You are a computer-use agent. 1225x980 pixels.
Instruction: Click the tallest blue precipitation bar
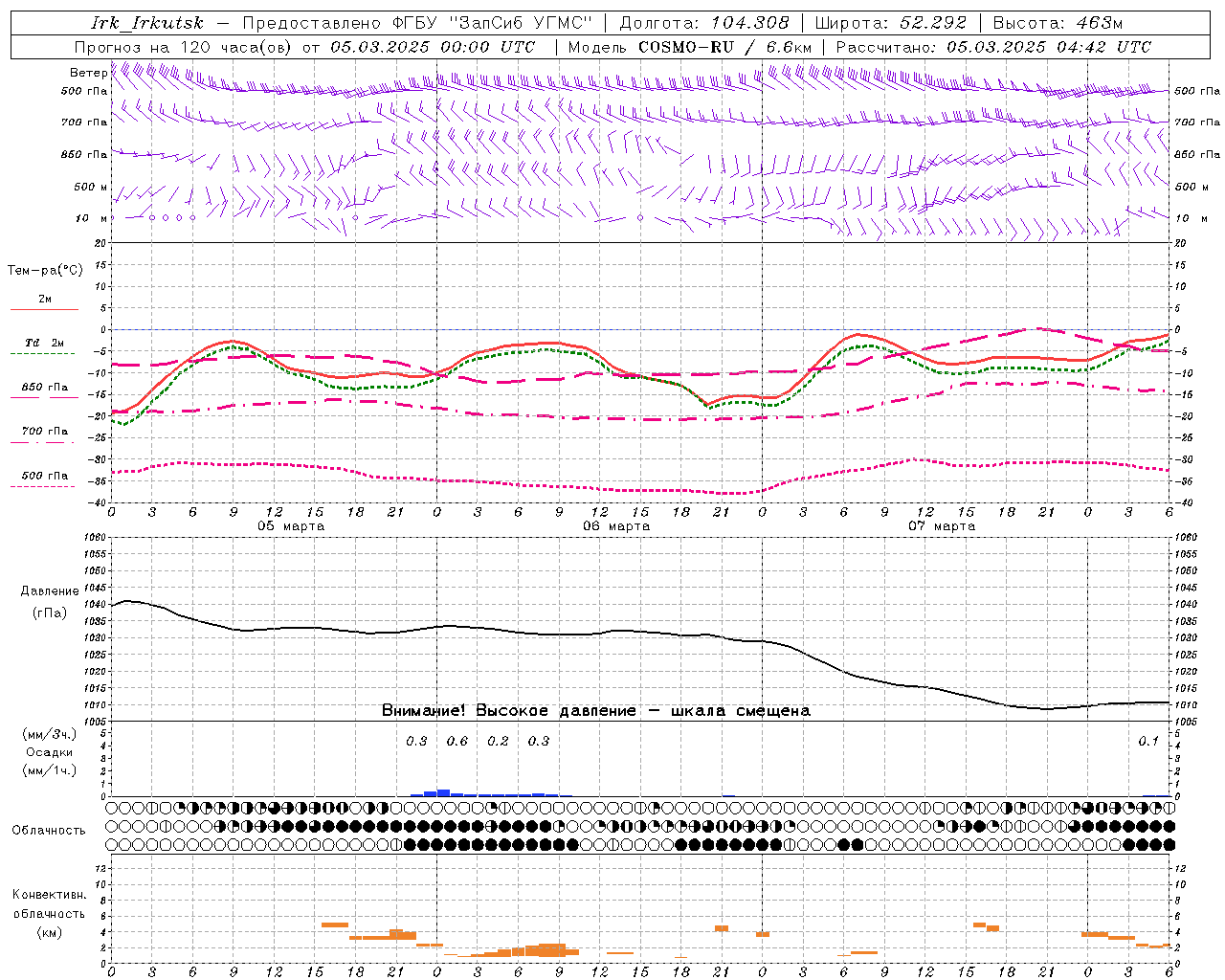[443, 792]
